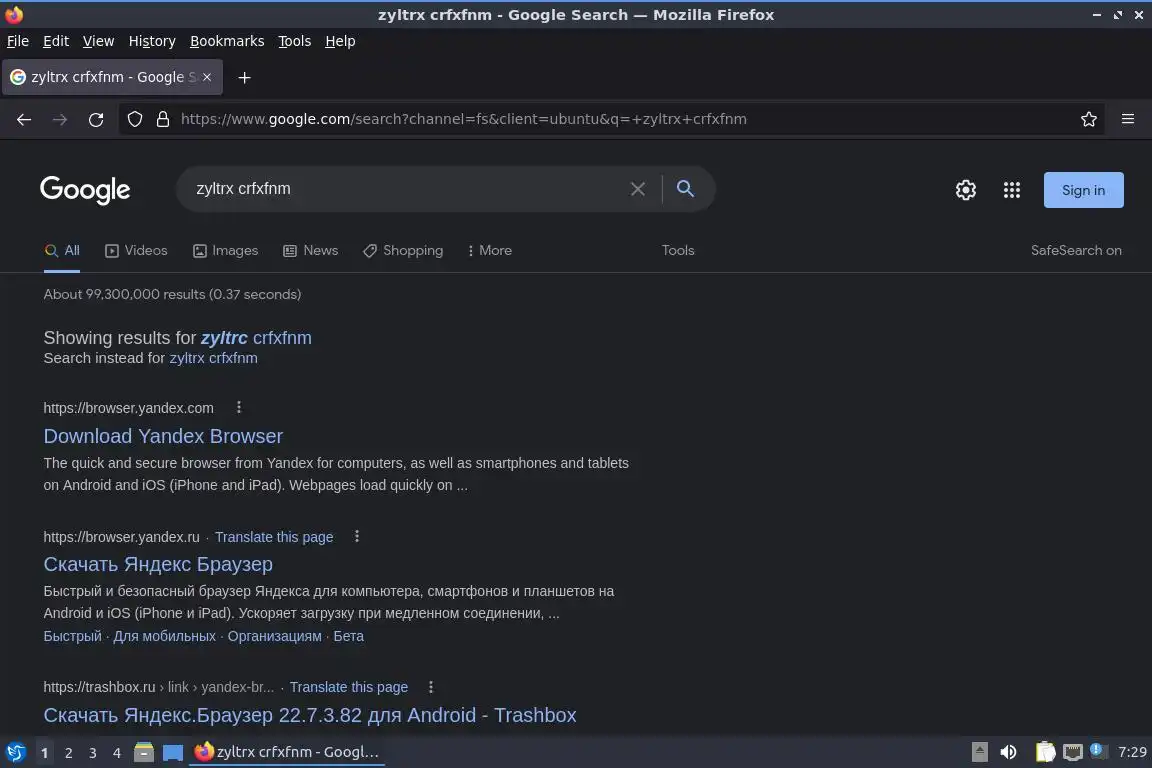This screenshot has width=1152, height=768.
Task: Click the Google logo
Action: (x=85, y=190)
